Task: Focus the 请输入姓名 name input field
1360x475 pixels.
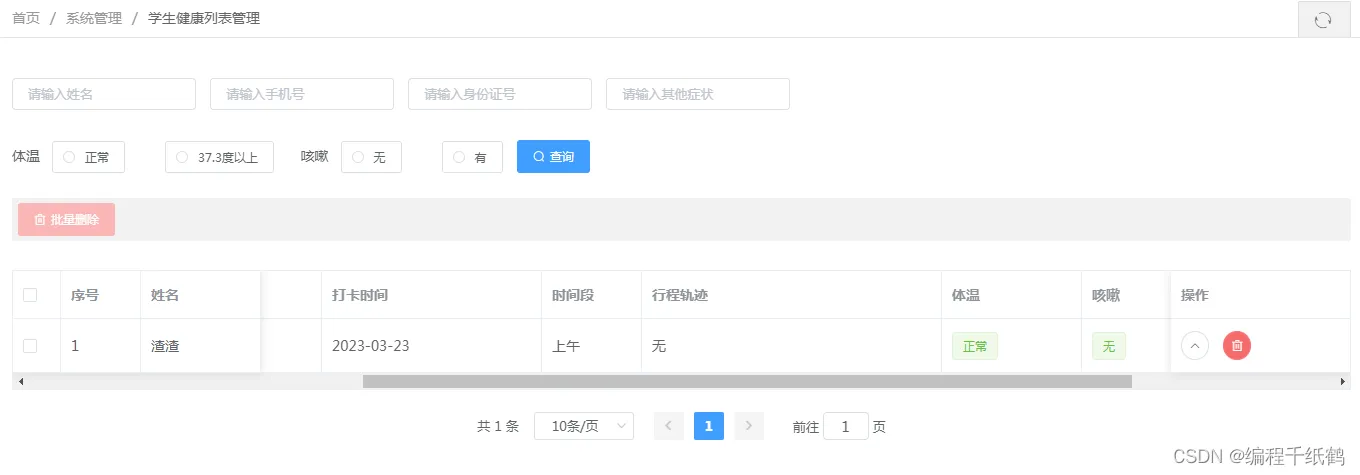Action: pyautogui.click(x=104, y=94)
